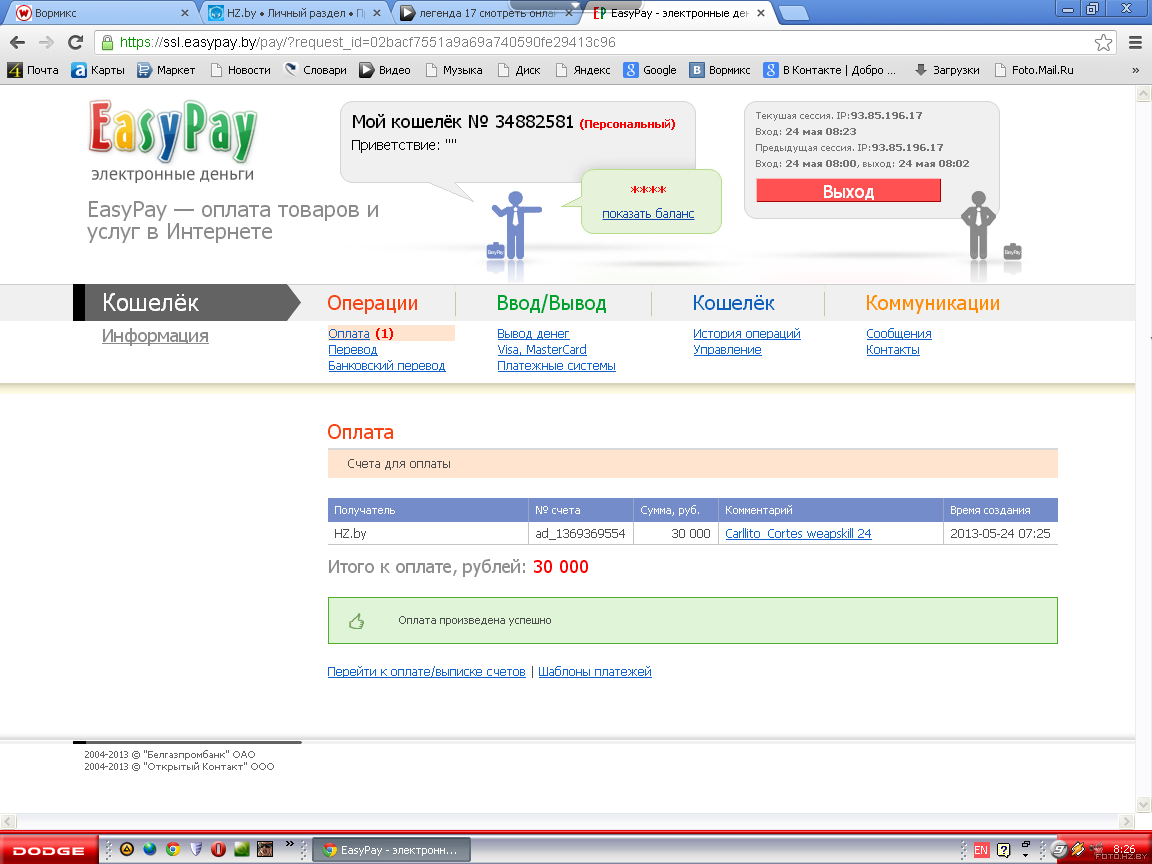This screenshot has height=864, width=1152.
Task: Launch Chrome from the quick launch bar
Action: click(173, 849)
